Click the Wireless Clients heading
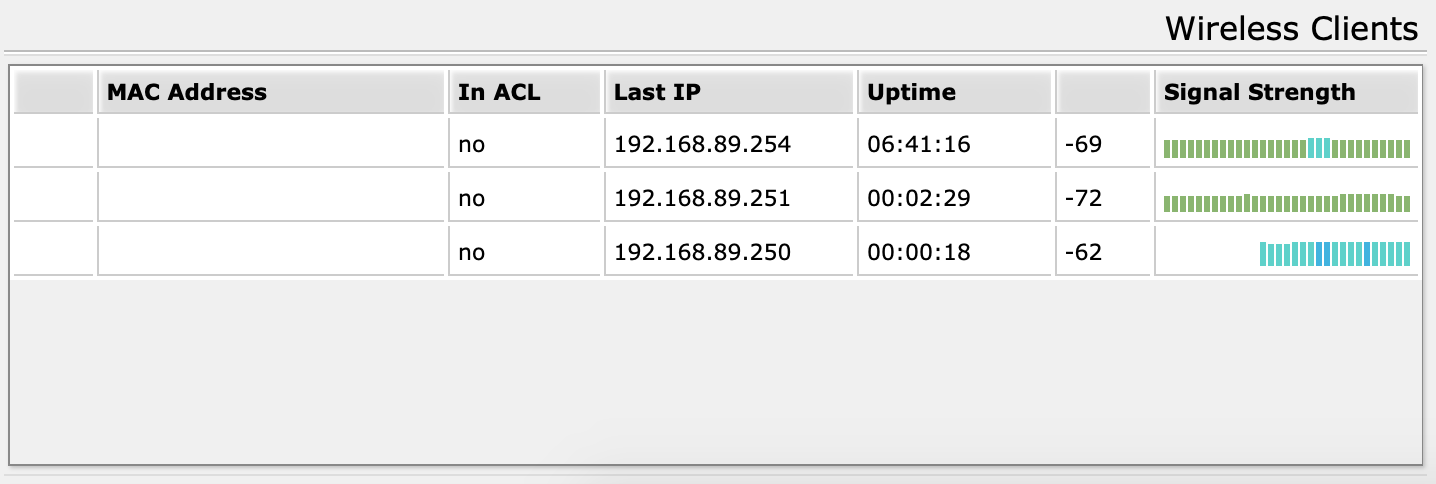 [x=1292, y=29]
